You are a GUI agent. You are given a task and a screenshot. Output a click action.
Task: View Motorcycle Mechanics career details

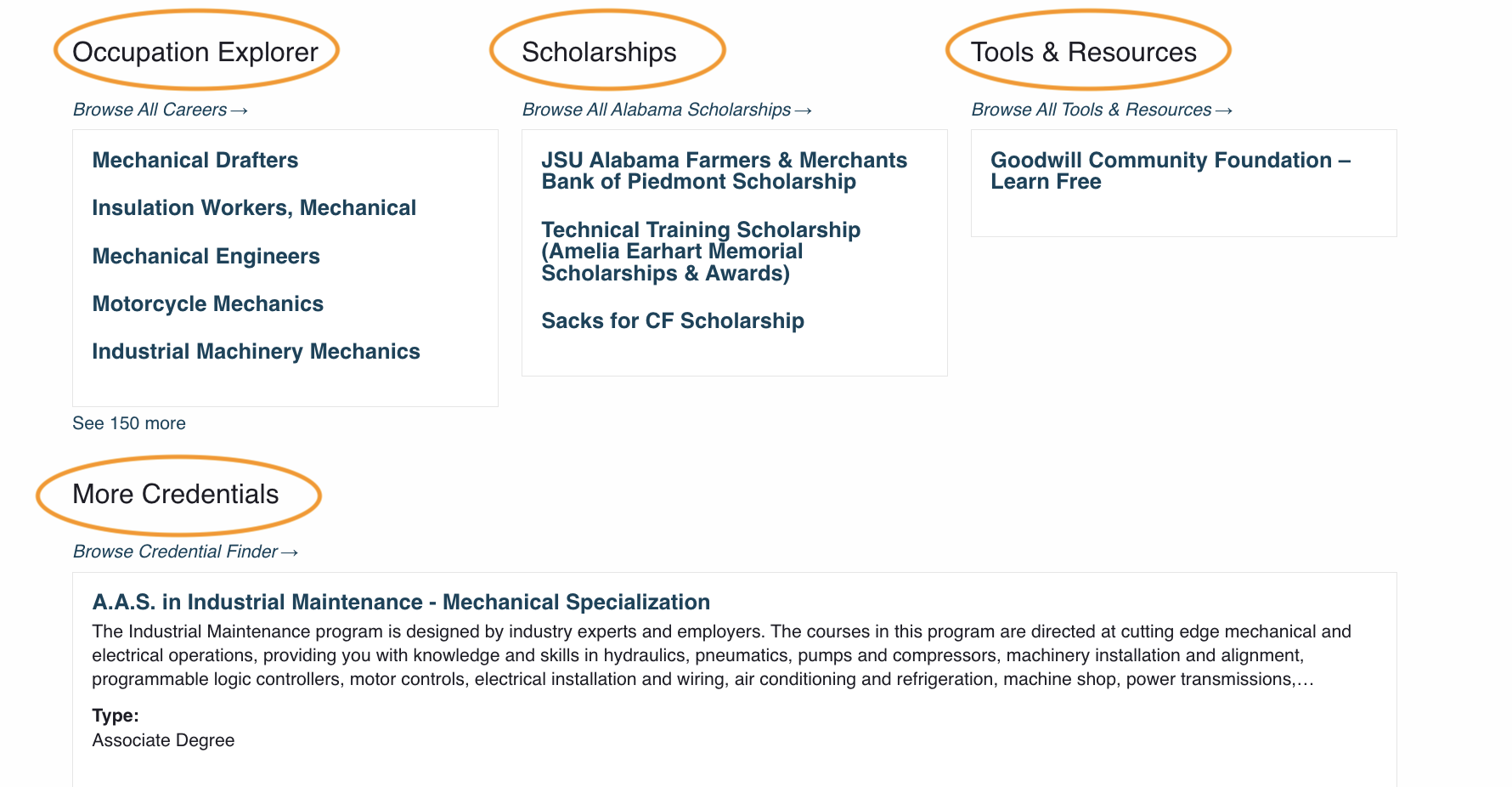tap(207, 304)
